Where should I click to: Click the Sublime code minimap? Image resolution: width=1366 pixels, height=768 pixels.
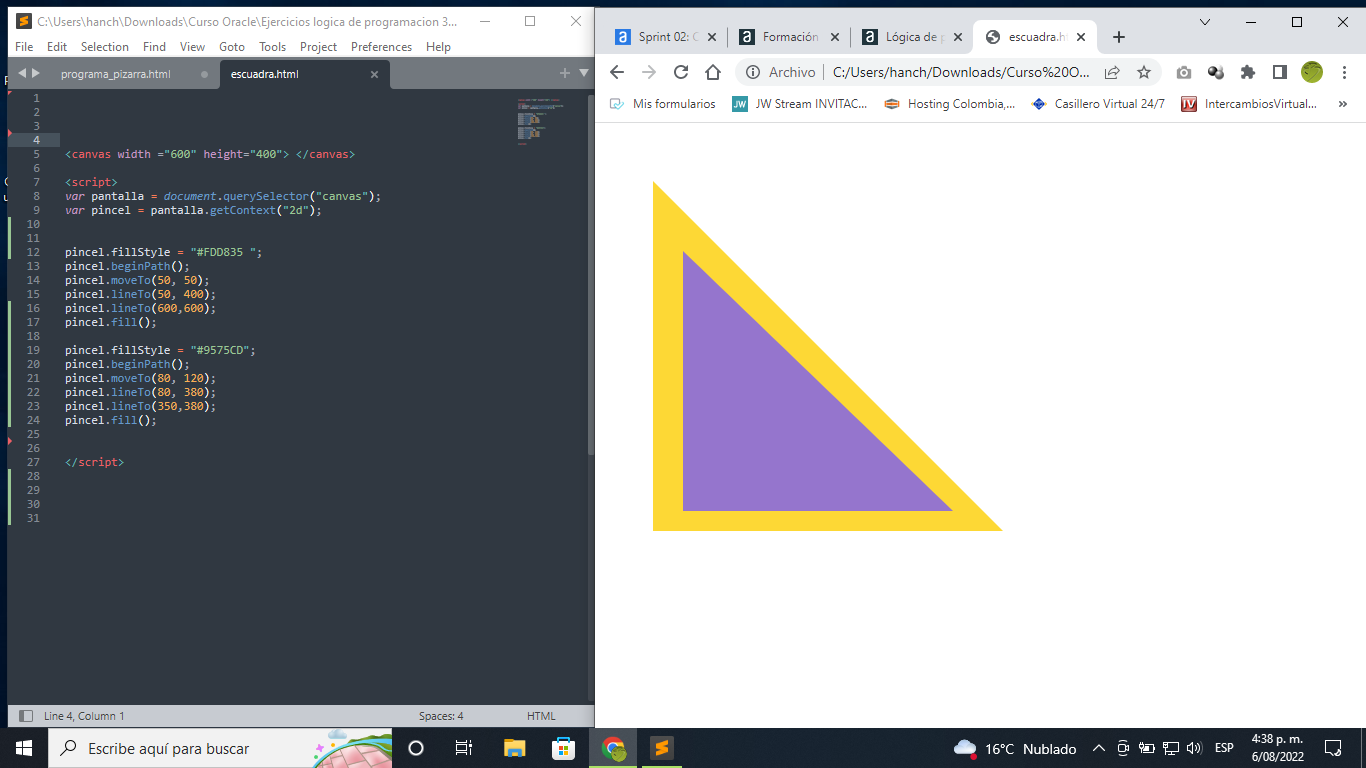541,122
